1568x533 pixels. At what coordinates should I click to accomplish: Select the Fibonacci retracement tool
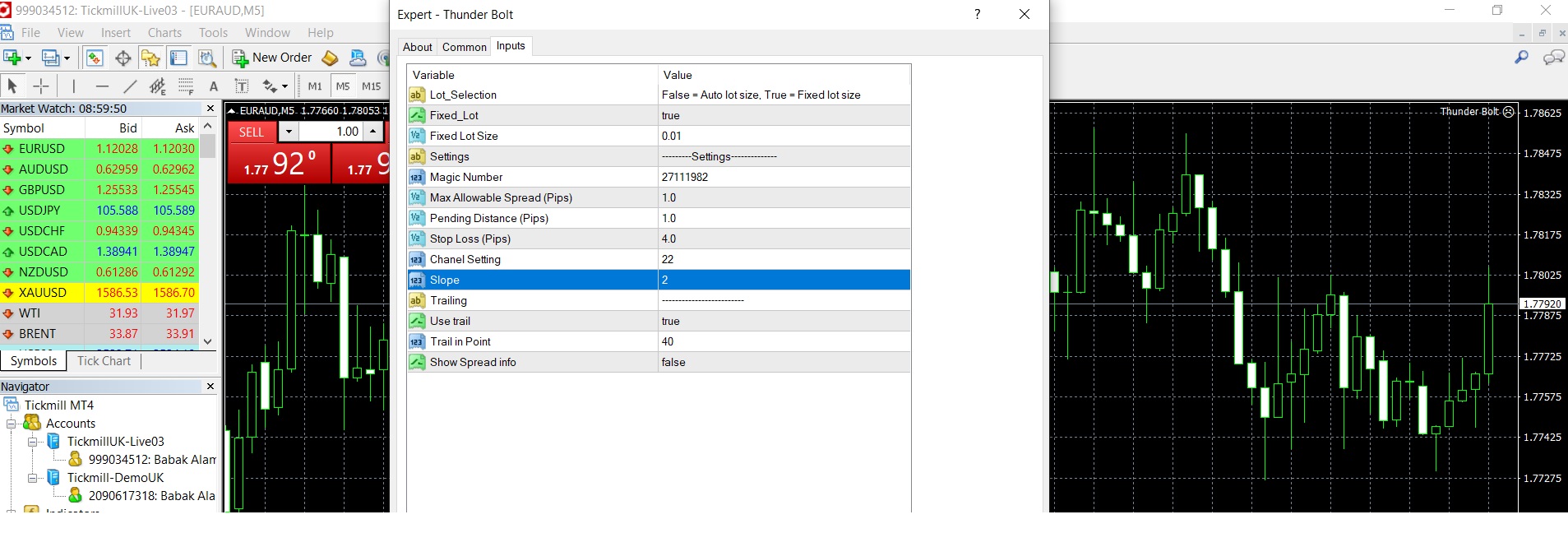click(x=186, y=86)
